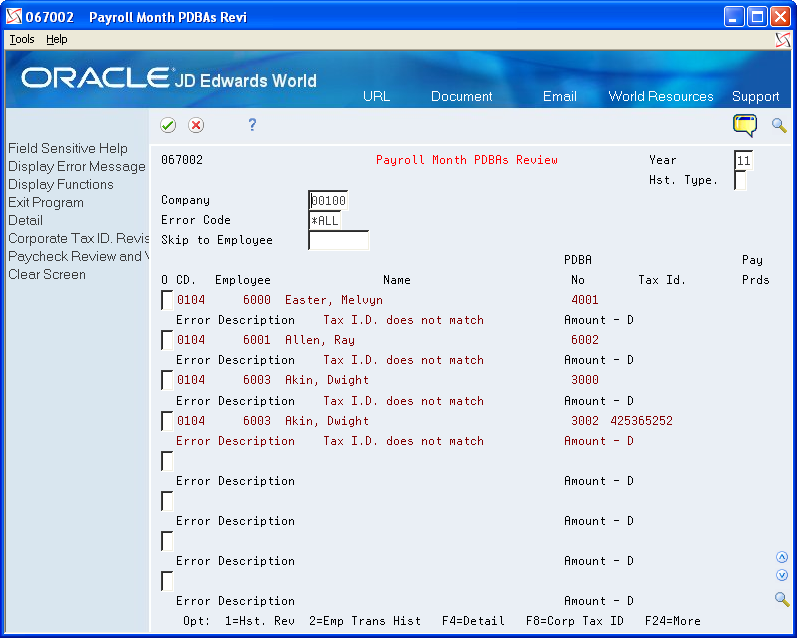Click option box for Akin, Dwight PDBA 3002
This screenshot has height=638, width=797.
[x=167, y=421]
